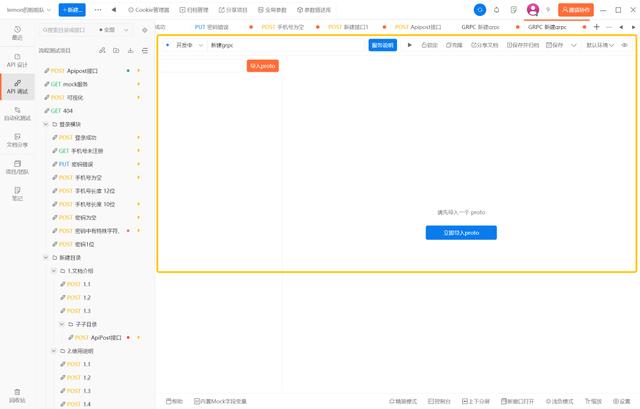Open 自动化测试 in the sidebar
The height and width of the screenshot is (409, 640).
click(x=17, y=113)
